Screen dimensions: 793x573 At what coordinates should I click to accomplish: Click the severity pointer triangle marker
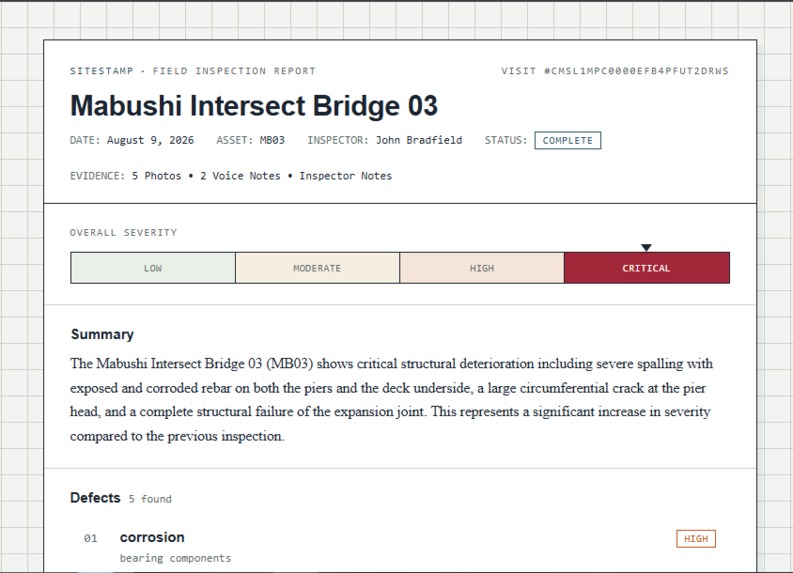tap(646, 247)
